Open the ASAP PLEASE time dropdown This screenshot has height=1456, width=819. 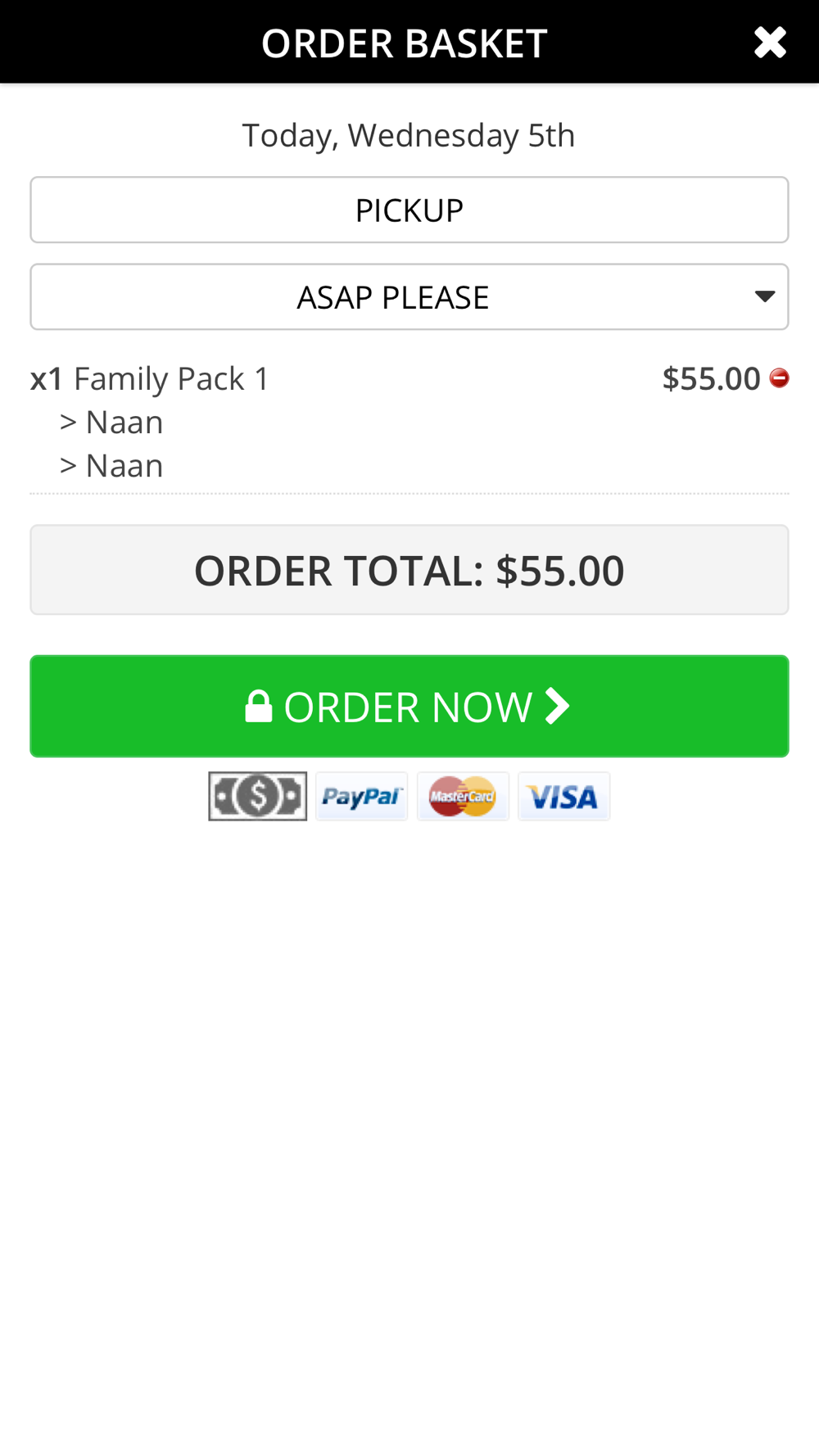pos(393,297)
